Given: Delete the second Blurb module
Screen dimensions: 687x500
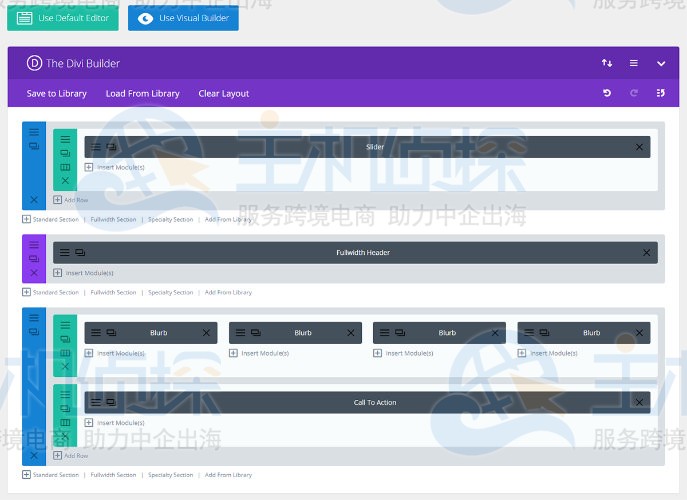Looking at the screenshot, I should point(351,333).
